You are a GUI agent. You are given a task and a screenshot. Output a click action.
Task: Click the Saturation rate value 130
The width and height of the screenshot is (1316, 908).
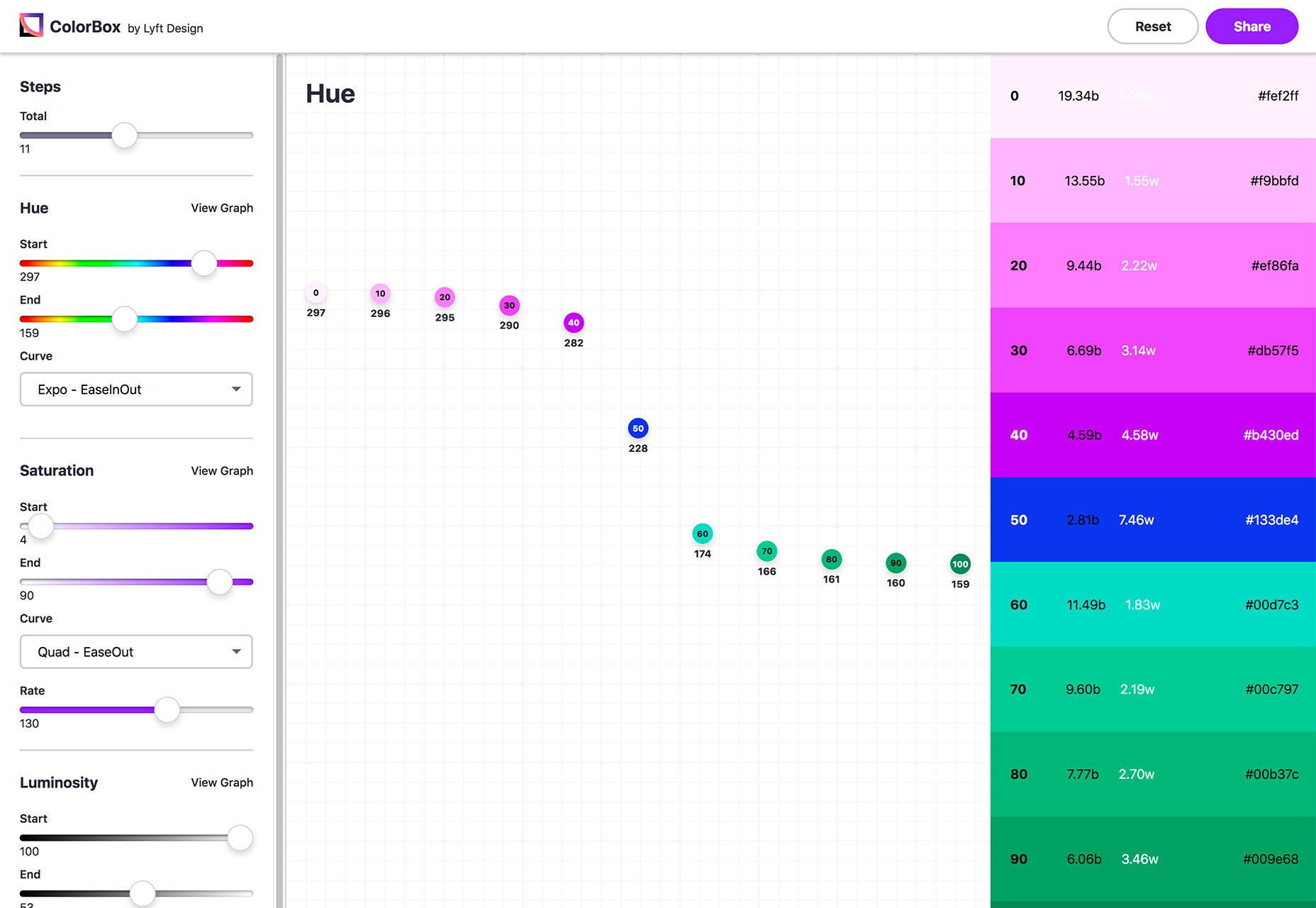(x=29, y=724)
